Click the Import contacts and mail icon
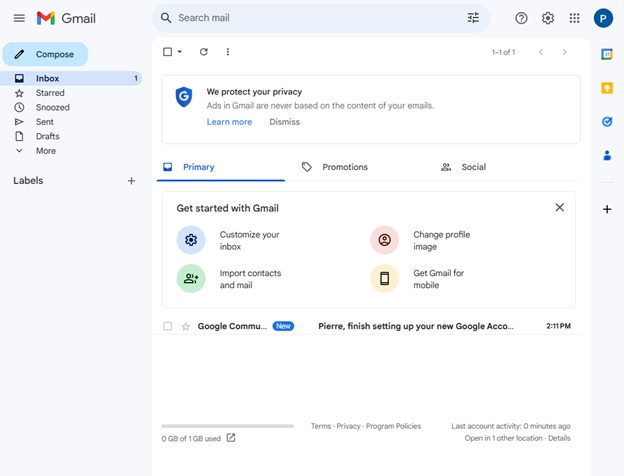This screenshot has height=476, width=624. (191, 278)
